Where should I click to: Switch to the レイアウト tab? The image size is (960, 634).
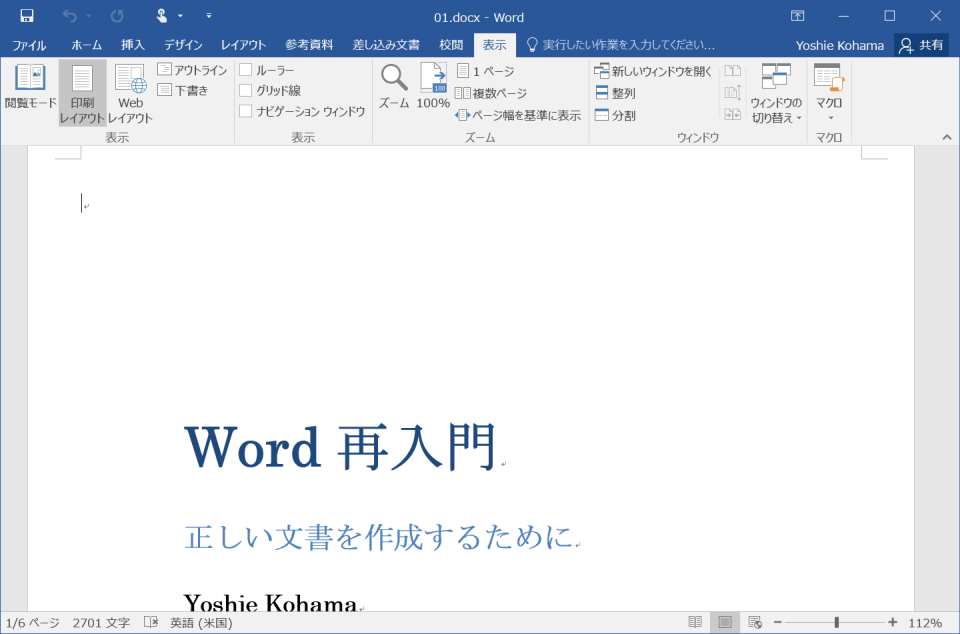243,45
